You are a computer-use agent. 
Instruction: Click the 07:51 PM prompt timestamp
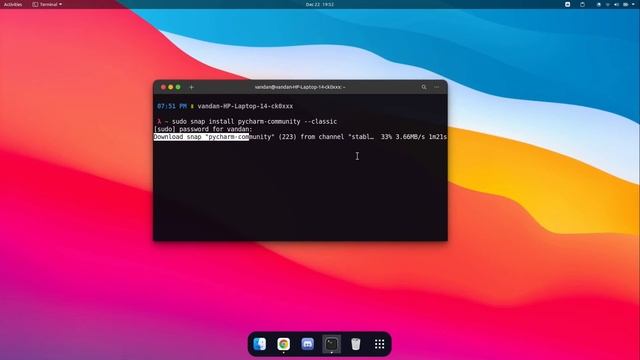coord(172,106)
